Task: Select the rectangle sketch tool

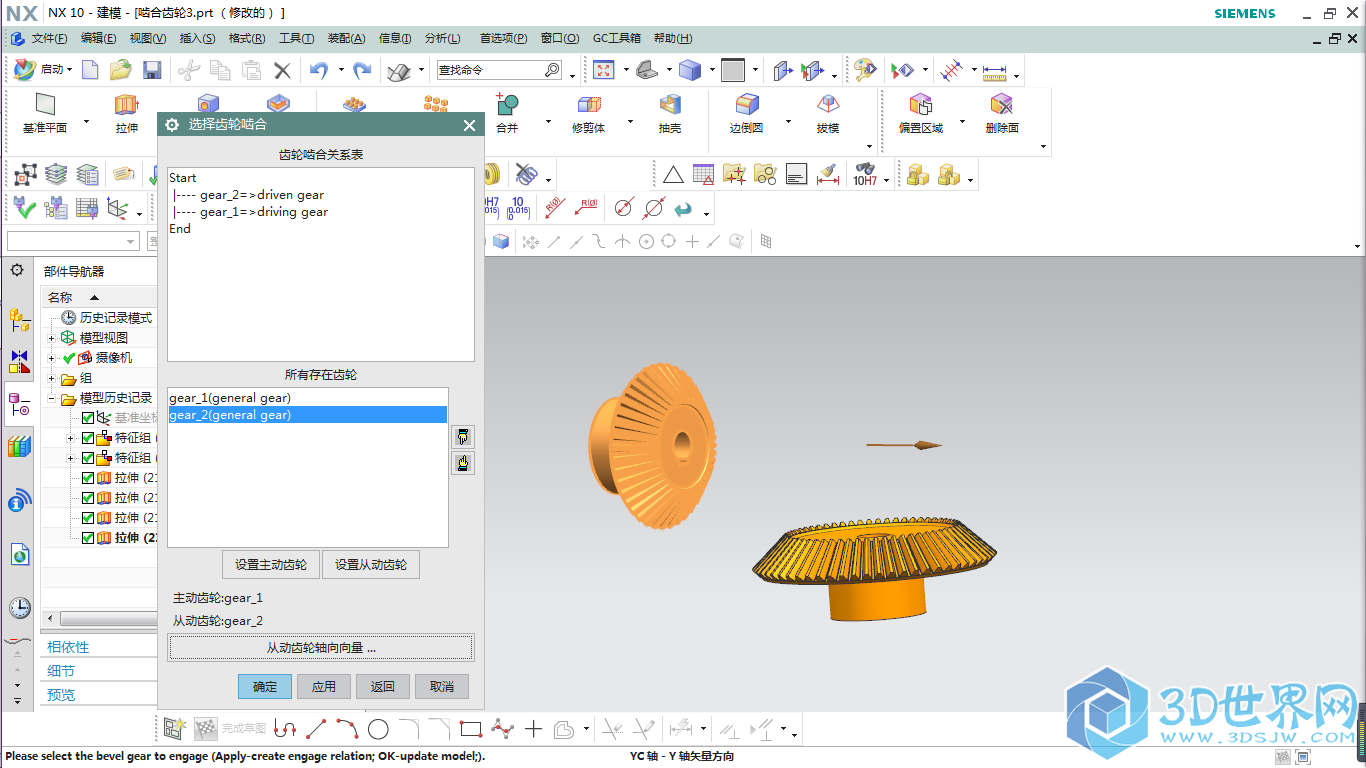Action: tap(471, 729)
